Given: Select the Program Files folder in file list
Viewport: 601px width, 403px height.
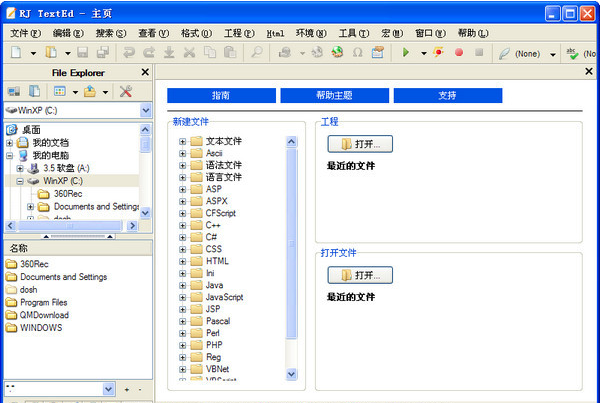Looking at the screenshot, I should point(43,302).
